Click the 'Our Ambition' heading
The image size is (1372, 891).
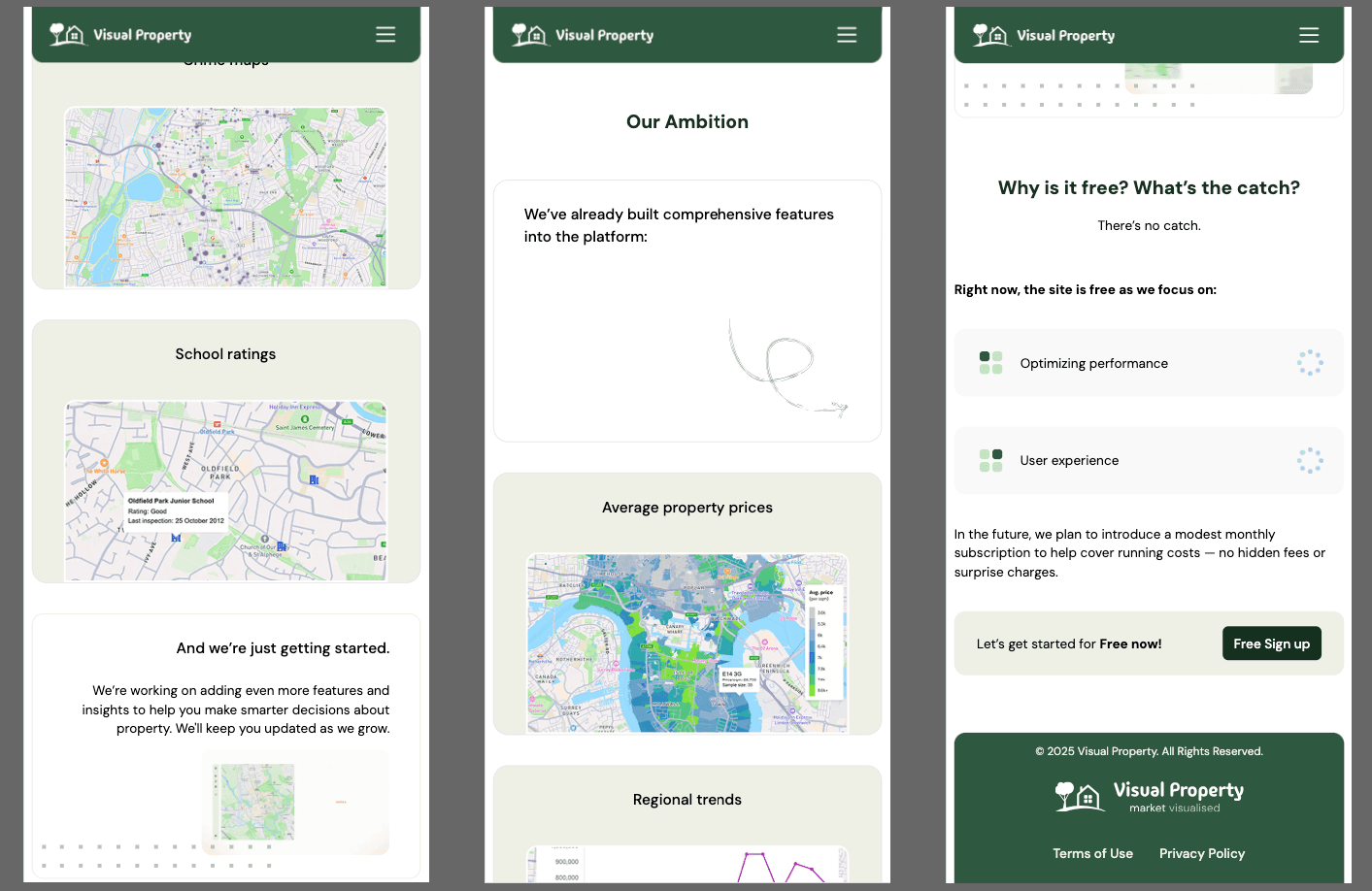pos(687,121)
